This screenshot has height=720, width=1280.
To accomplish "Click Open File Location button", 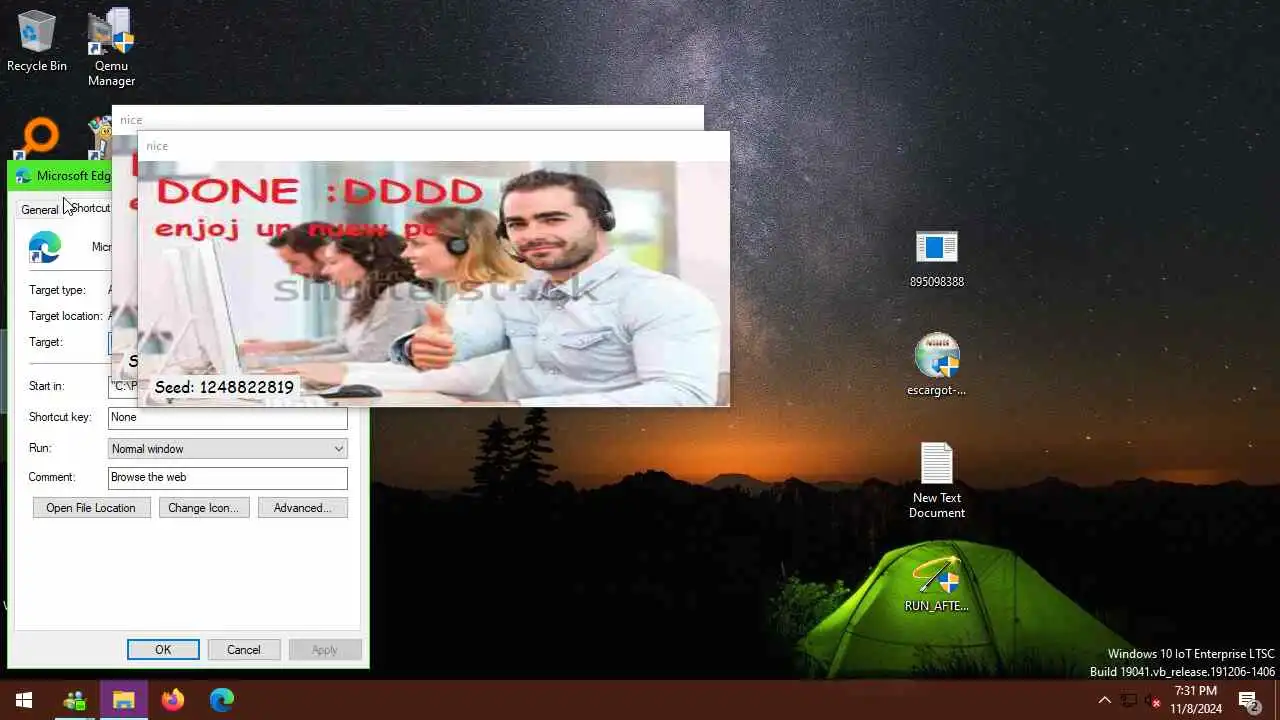I will click(x=91, y=508).
